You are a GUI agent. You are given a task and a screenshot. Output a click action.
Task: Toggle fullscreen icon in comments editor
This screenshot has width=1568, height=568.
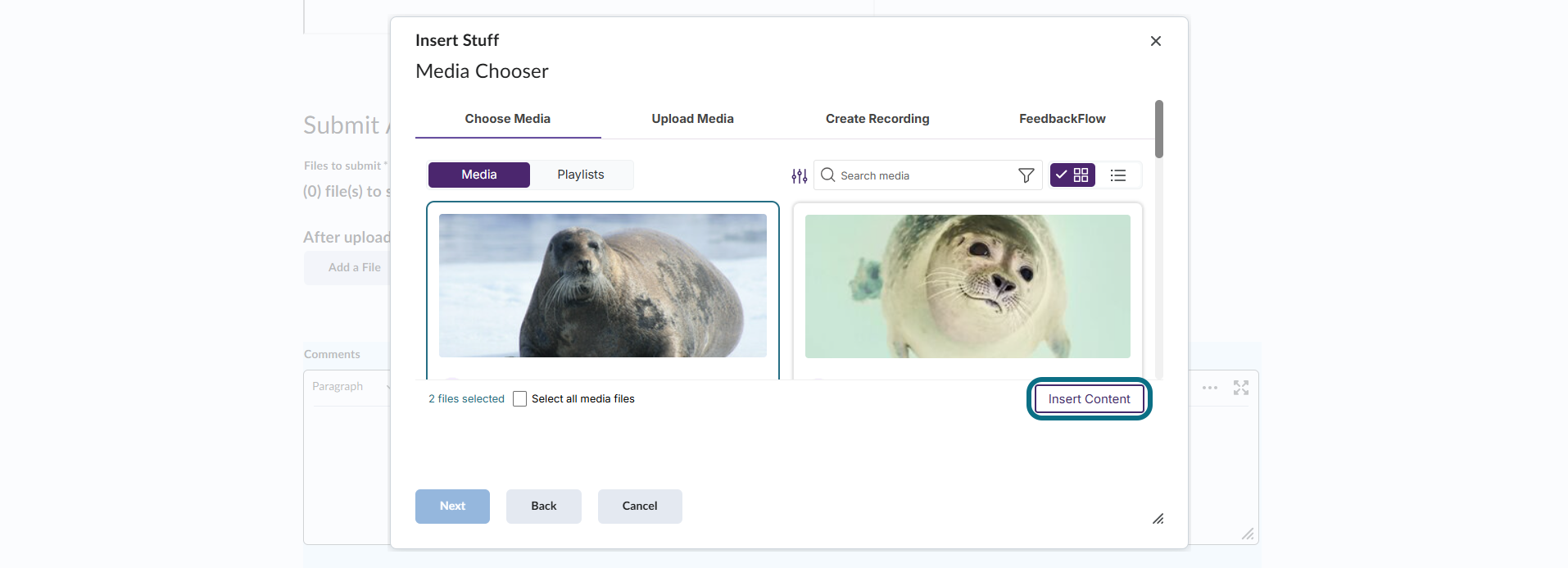tap(1241, 388)
